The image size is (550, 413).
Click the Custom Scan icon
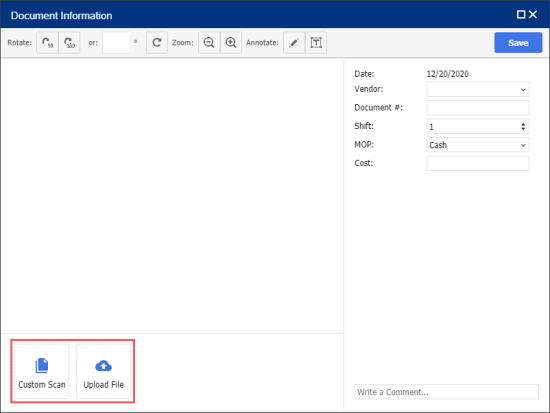42,366
